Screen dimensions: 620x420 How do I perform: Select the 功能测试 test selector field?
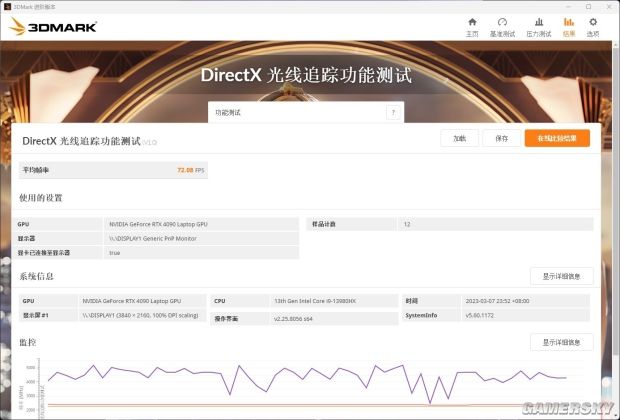[306, 113]
